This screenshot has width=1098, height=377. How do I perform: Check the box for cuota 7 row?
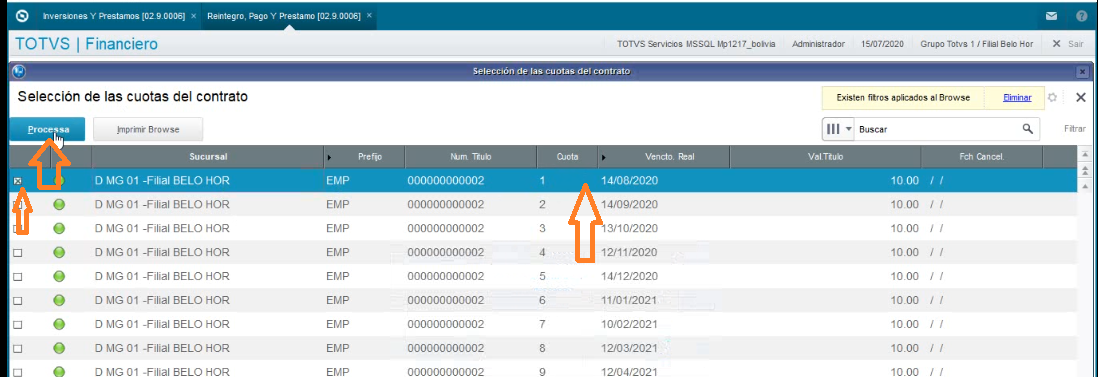point(18,325)
